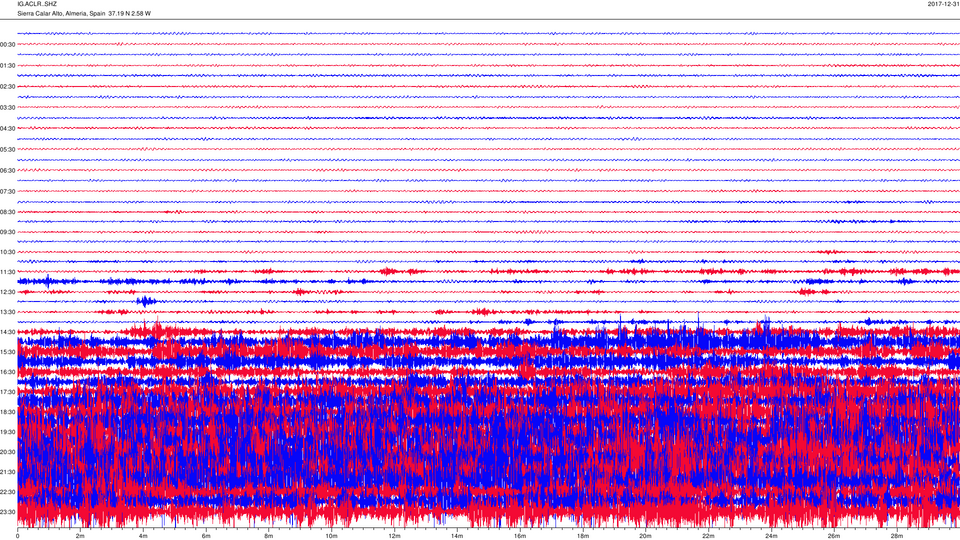Click the 20m axis tick label
960x540 pixels.
coord(645,536)
